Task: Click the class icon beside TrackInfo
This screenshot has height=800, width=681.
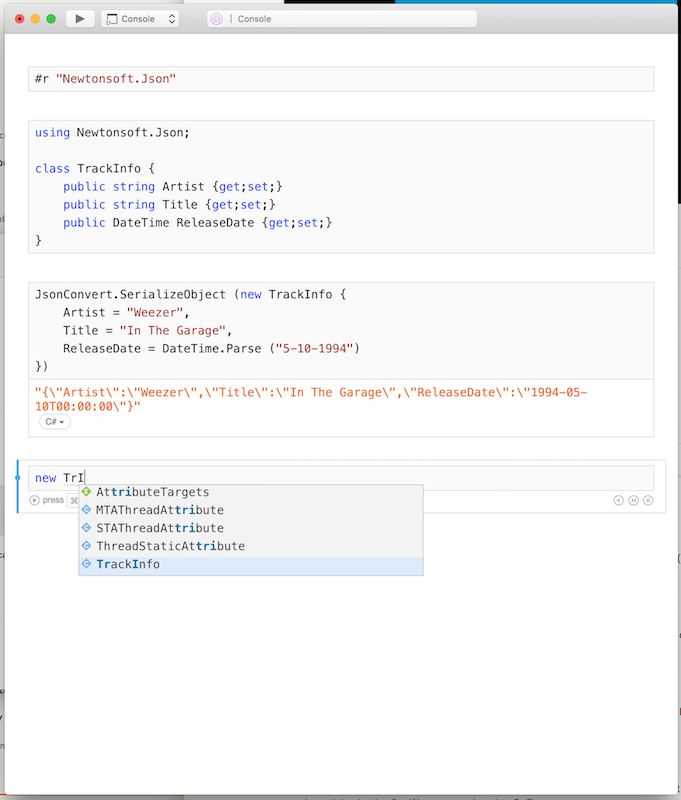Action: pos(87,564)
